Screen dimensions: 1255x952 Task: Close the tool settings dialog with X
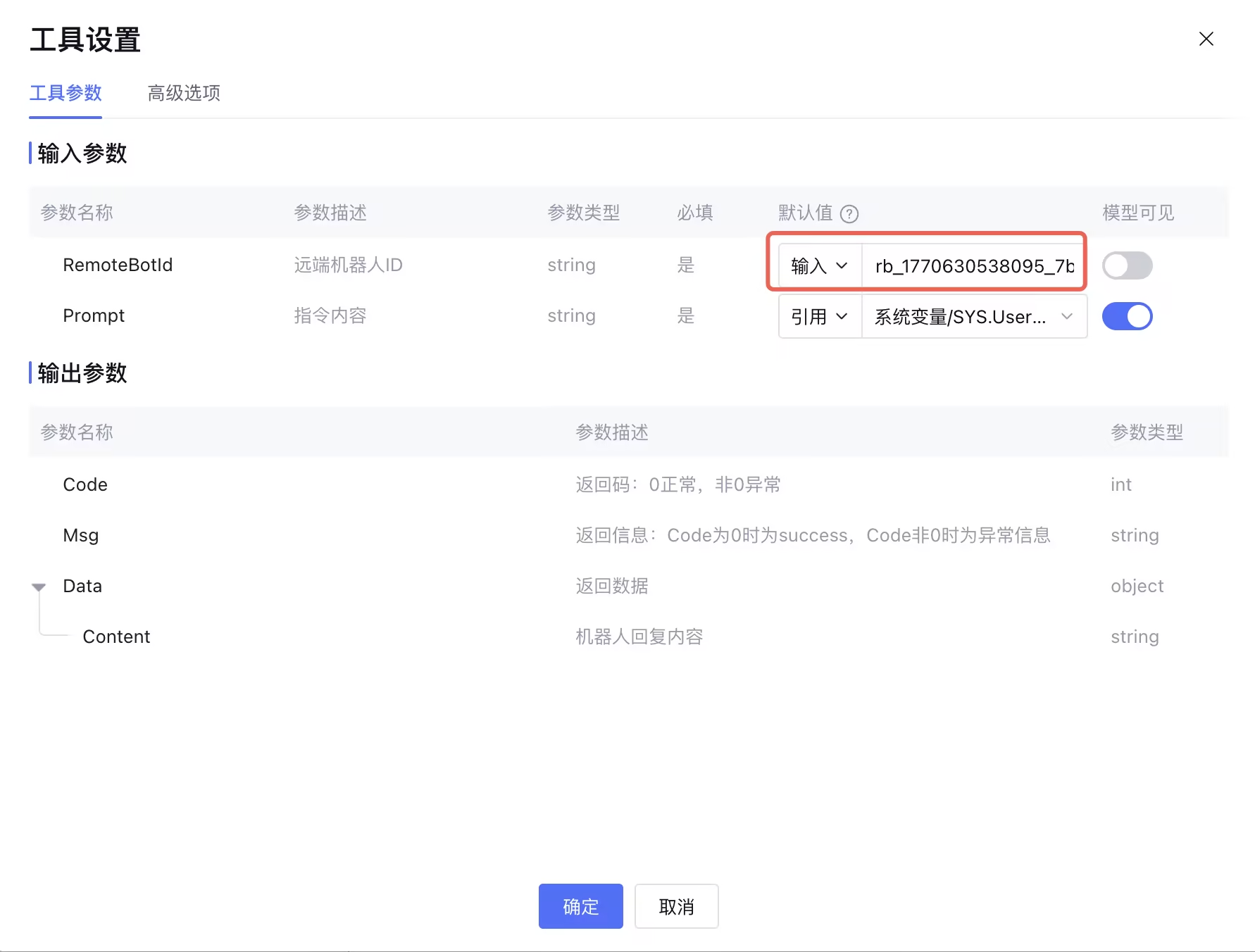[1206, 39]
